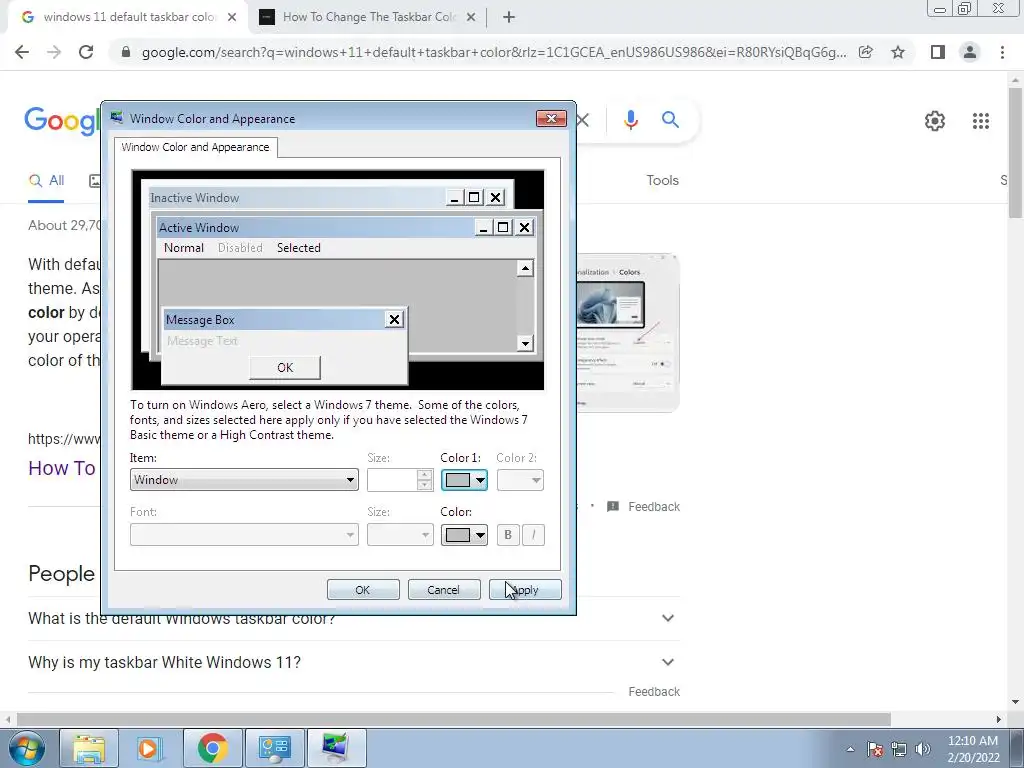
Task: Click Chrome back arrow button
Action: click(22, 52)
